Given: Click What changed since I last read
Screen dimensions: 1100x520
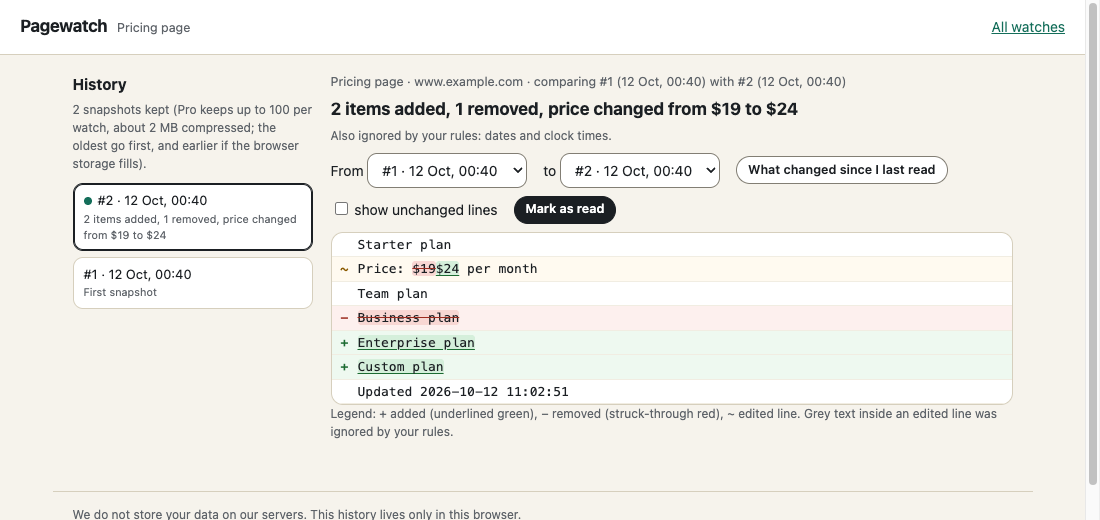Looking at the screenshot, I should point(842,170).
